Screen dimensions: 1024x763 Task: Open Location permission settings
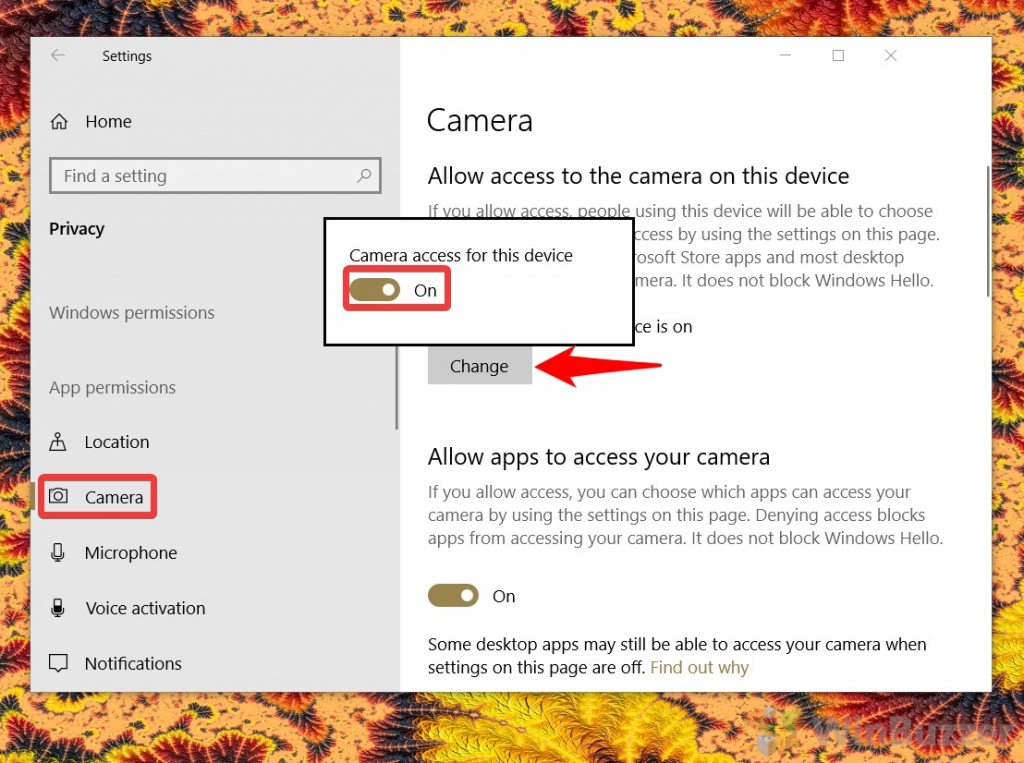tap(117, 441)
